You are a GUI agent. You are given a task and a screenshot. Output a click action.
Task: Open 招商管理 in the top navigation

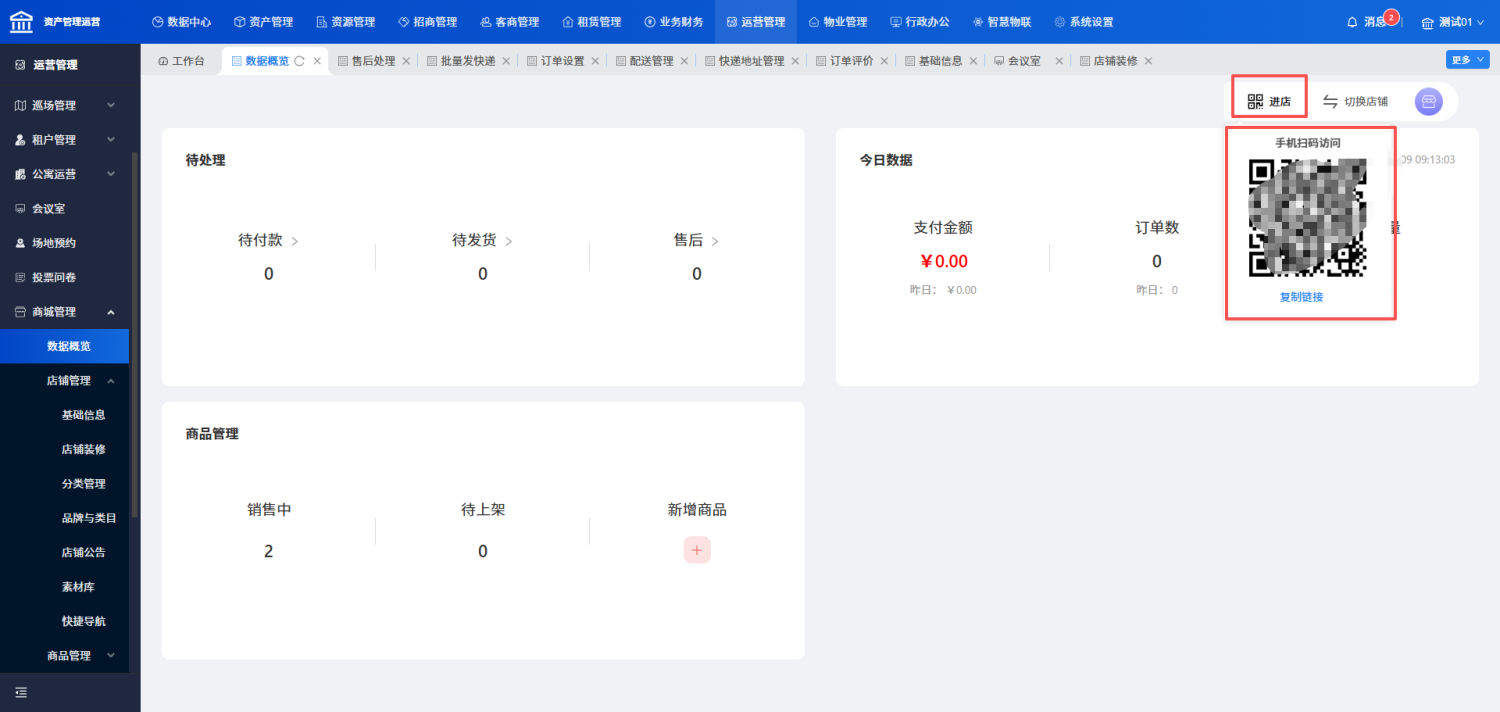(427, 22)
